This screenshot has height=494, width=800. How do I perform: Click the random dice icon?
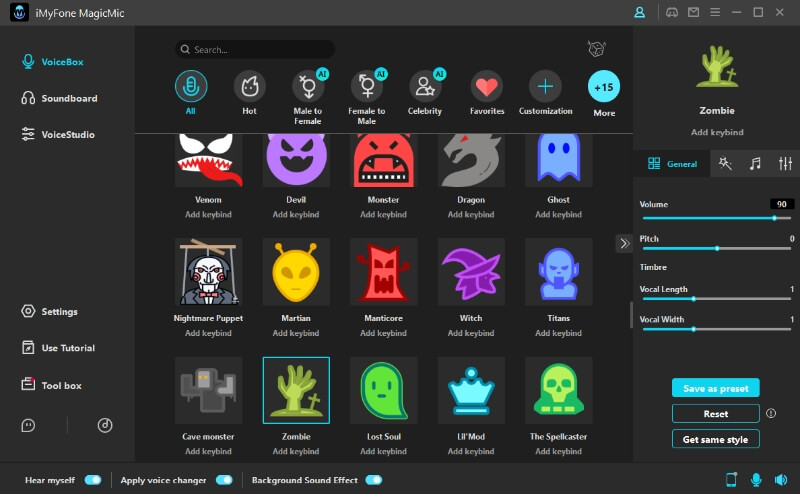pos(596,49)
